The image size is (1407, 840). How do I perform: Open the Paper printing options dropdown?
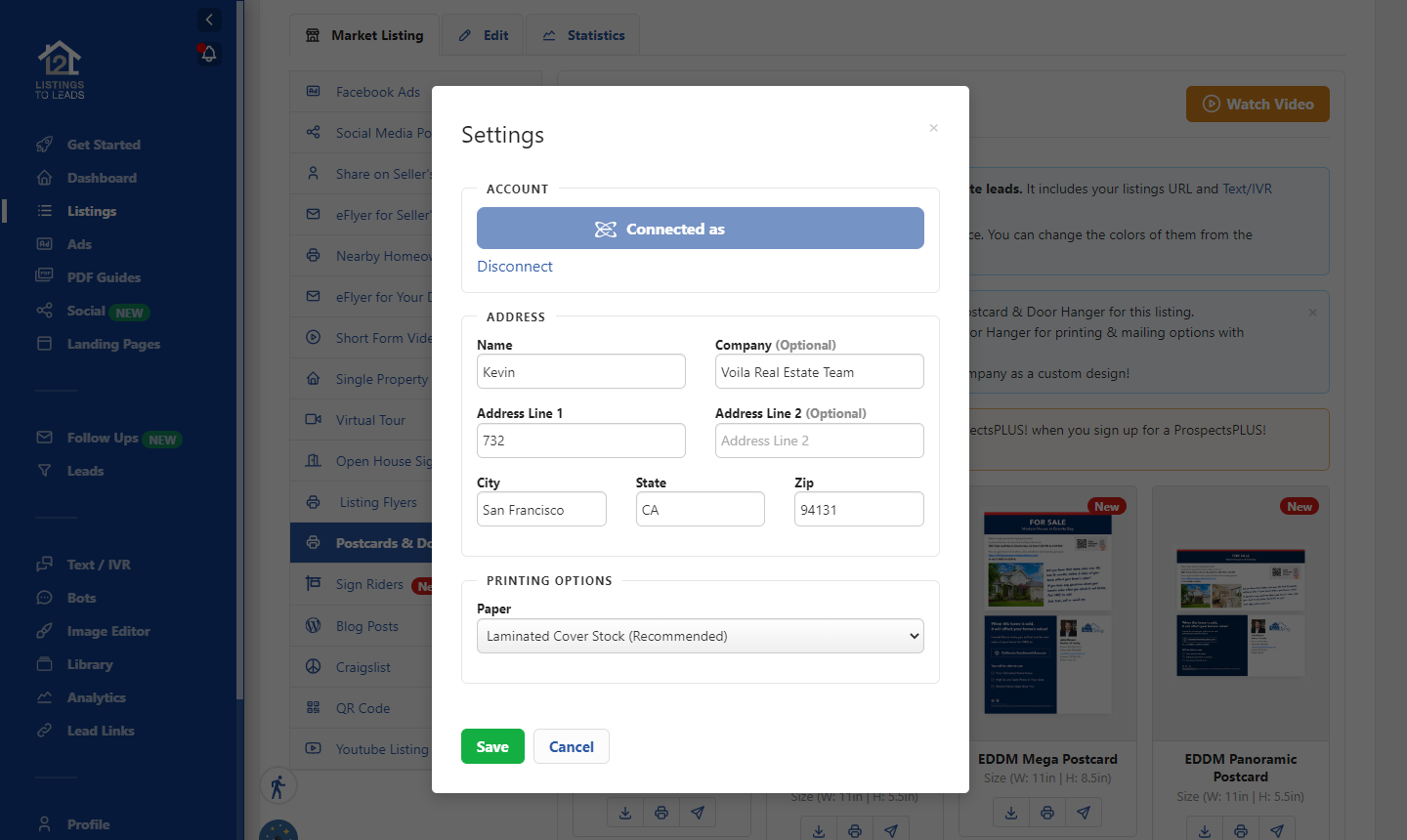700,635
